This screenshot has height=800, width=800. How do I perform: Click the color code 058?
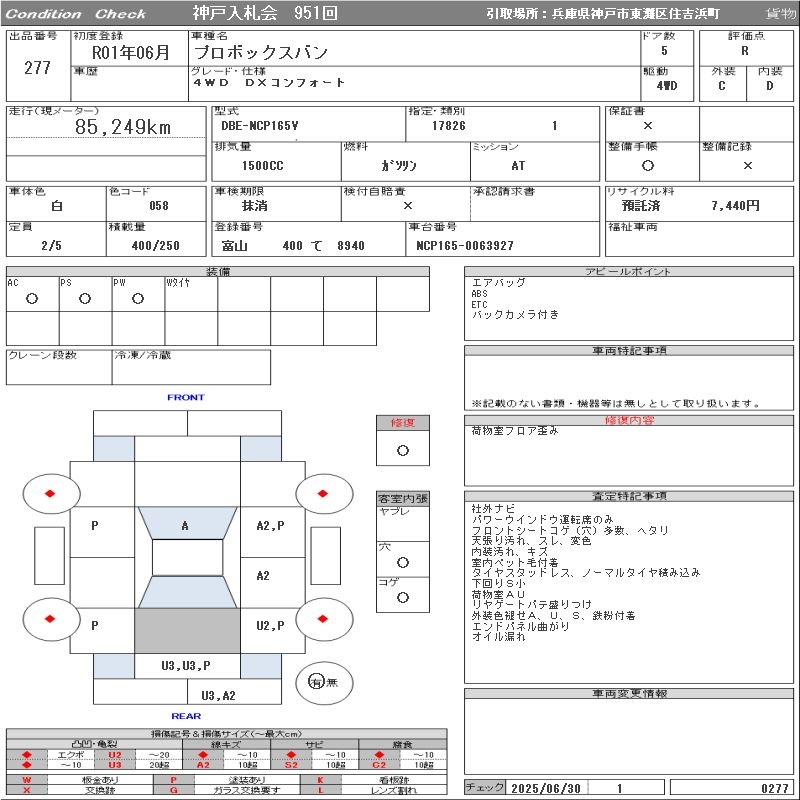[x=159, y=206]
